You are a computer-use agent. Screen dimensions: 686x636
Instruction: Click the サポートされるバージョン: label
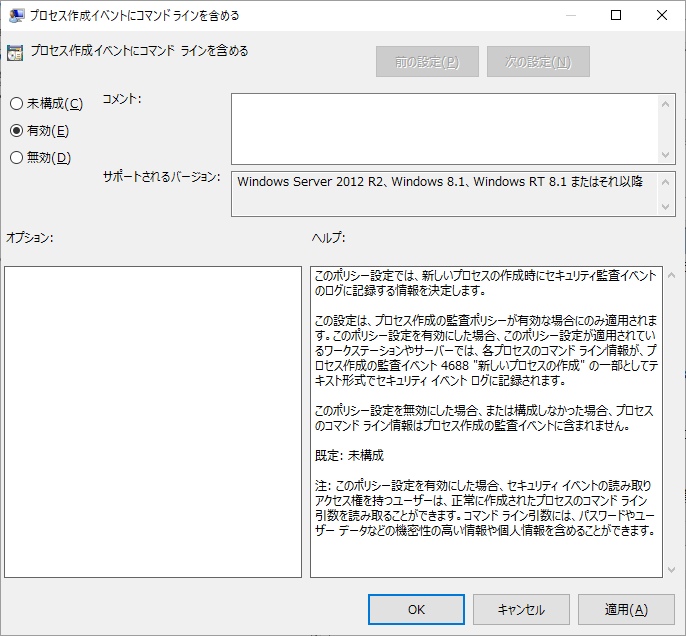[x=161, y=177]
